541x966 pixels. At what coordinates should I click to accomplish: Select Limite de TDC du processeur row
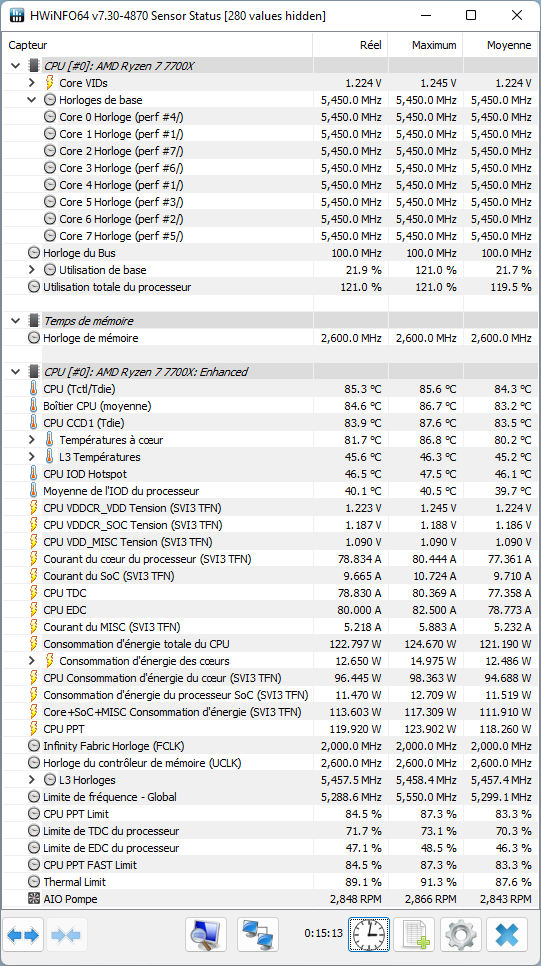(x=270, y=831)
